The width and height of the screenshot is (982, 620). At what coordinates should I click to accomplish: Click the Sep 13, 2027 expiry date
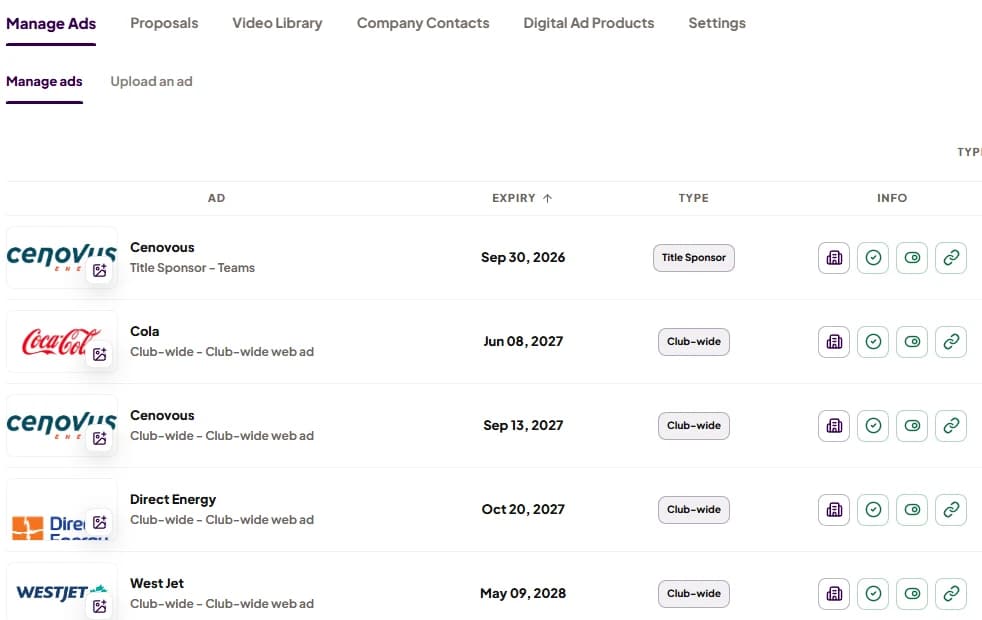coord(523,425)
